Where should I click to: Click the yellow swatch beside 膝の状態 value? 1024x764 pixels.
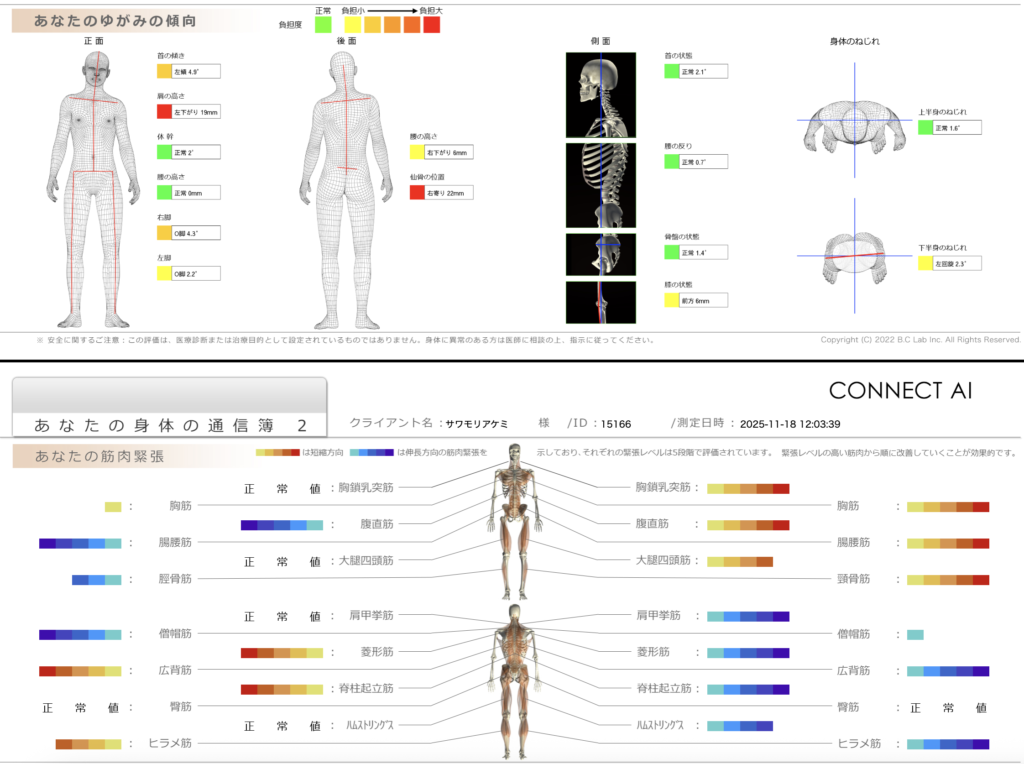click(672, 300)
